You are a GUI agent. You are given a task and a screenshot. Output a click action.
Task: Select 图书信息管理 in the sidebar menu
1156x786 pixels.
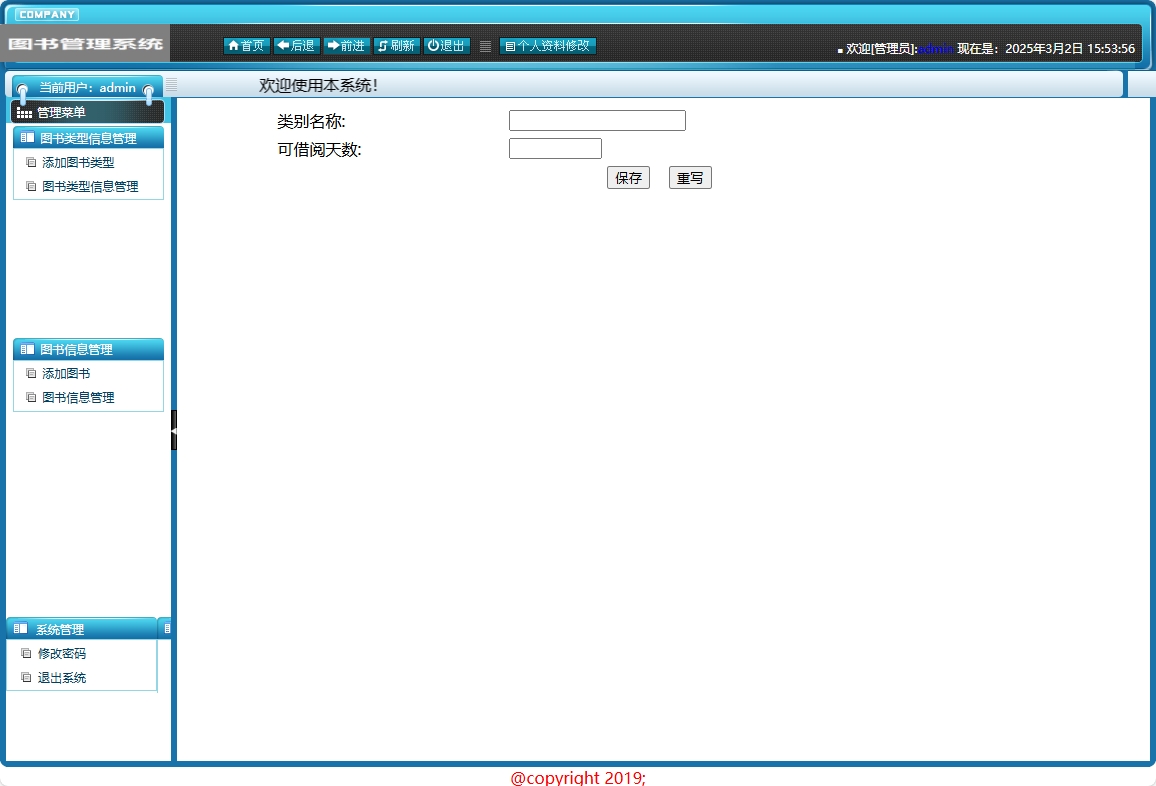point(73,397)
